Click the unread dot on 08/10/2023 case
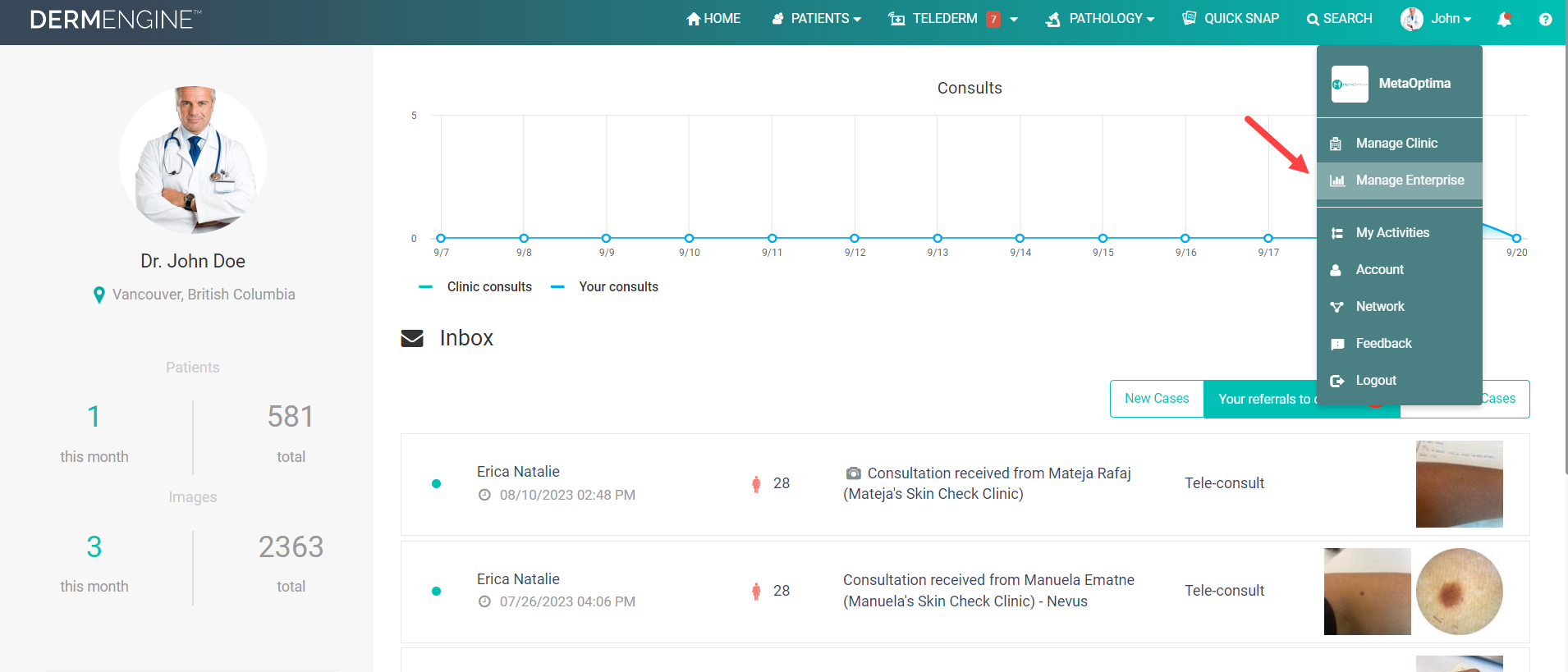Viewport: 1568px width, 672px height. [x=436, y=484]
